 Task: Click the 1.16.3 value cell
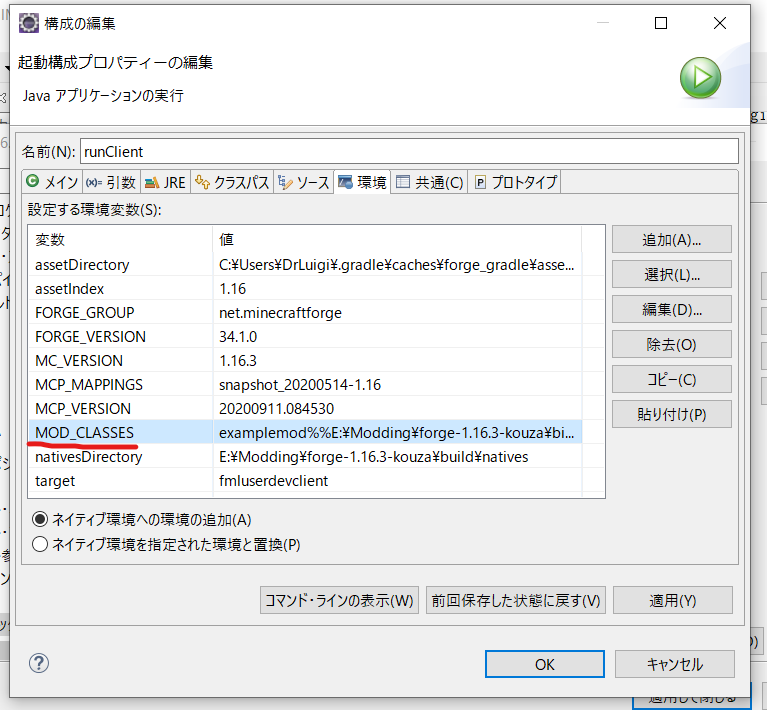point(397,361)
